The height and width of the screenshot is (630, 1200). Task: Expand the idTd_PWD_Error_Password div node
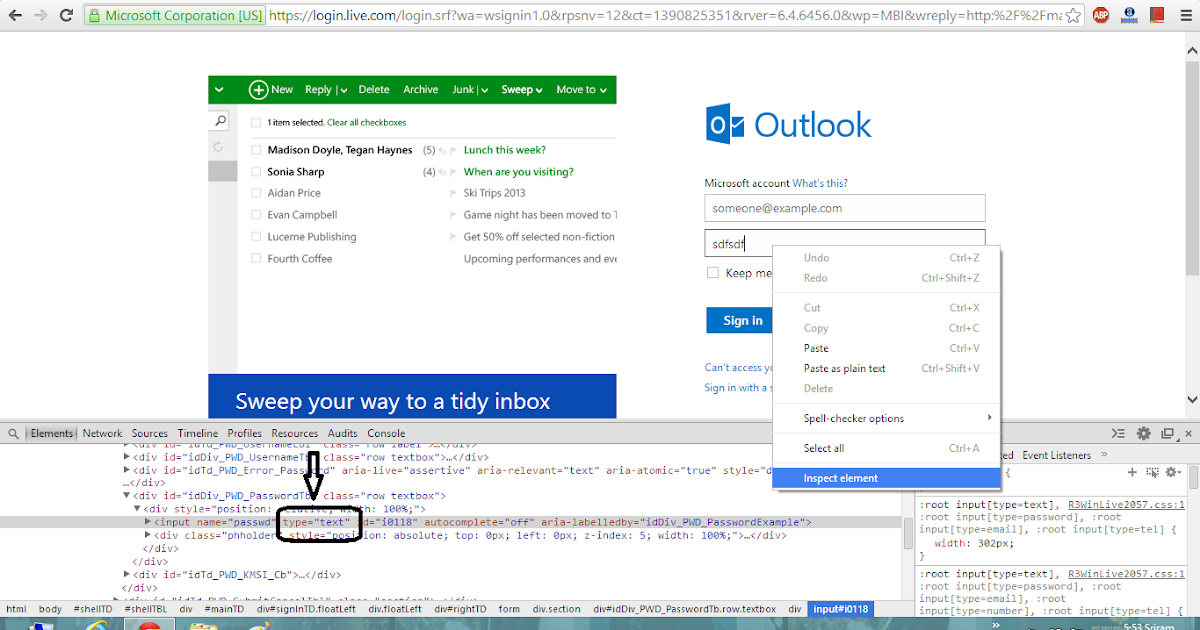[x=127, y=470]
